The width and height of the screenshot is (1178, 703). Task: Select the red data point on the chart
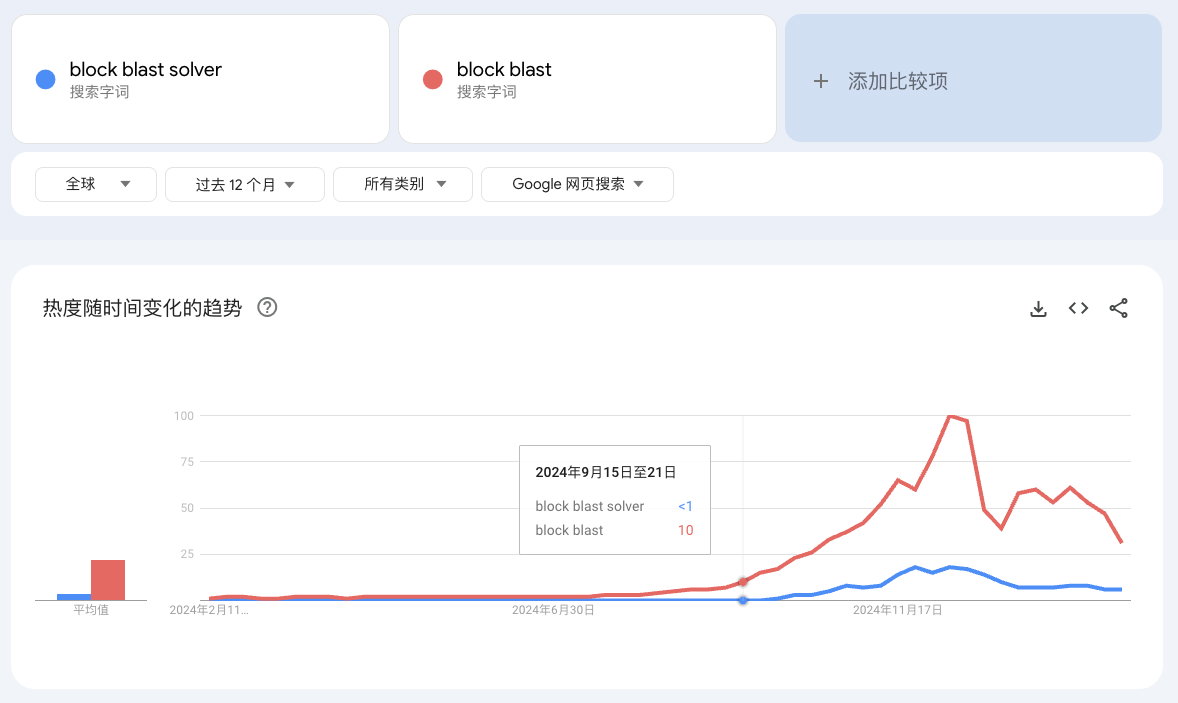(743, 582)
